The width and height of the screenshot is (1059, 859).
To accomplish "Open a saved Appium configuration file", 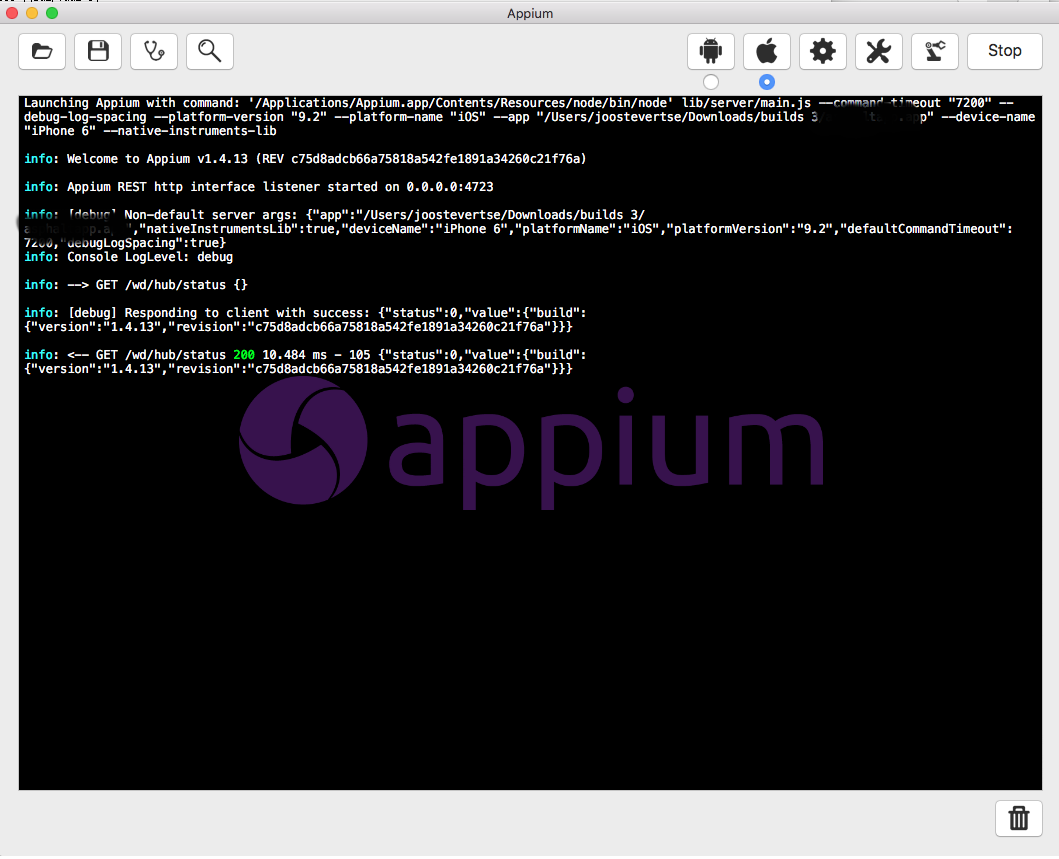I will (x=42, y=51).
